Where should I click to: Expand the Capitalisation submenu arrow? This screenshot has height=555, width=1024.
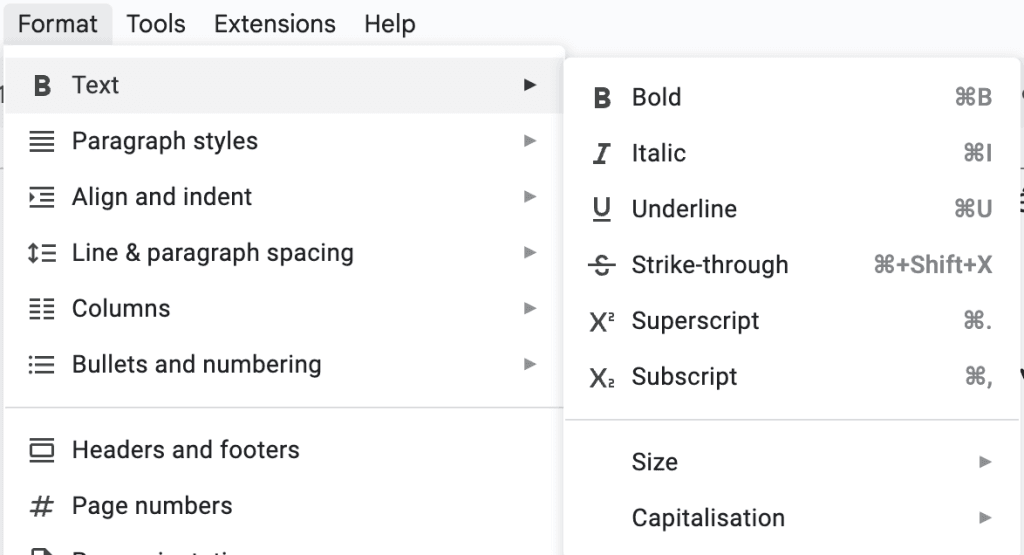pos(985,518)
